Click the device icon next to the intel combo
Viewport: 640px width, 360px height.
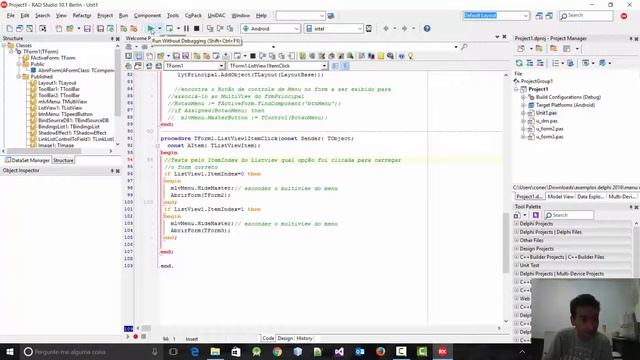[369, 29]
